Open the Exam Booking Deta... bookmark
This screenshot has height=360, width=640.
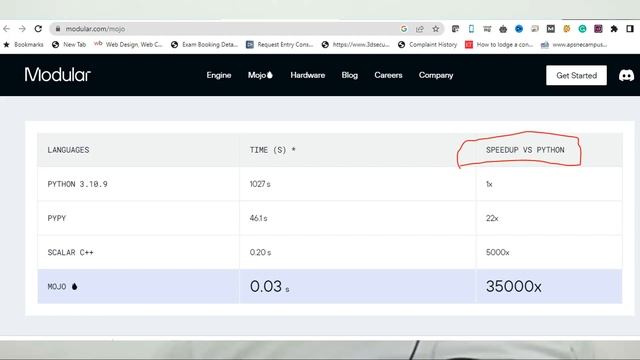(x=204, y=44)
